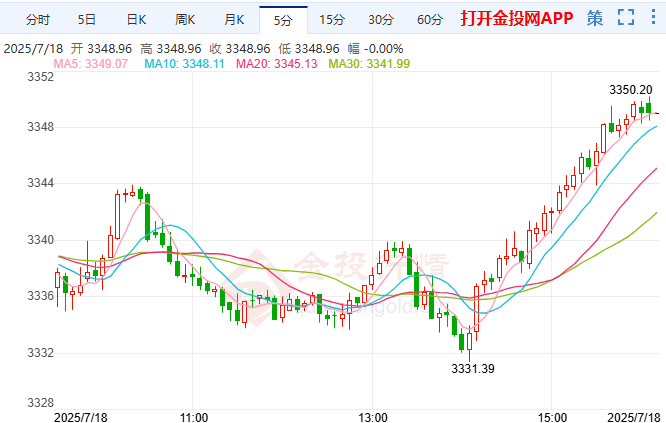Click the 低 3348.96 low price
Image resolution: width=666 pixels, height=423 pixels.
point(309,49)
